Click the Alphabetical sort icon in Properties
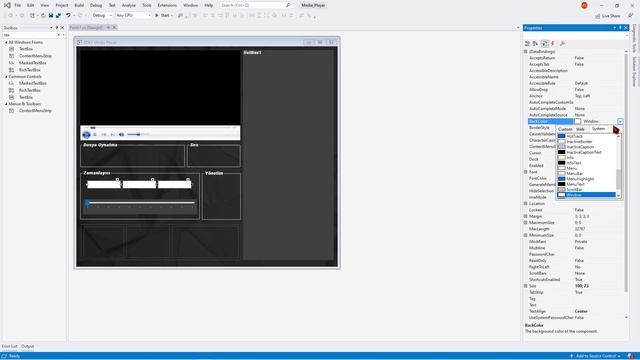The width and height of the screenshot is (640, 360). pos(535,44)
